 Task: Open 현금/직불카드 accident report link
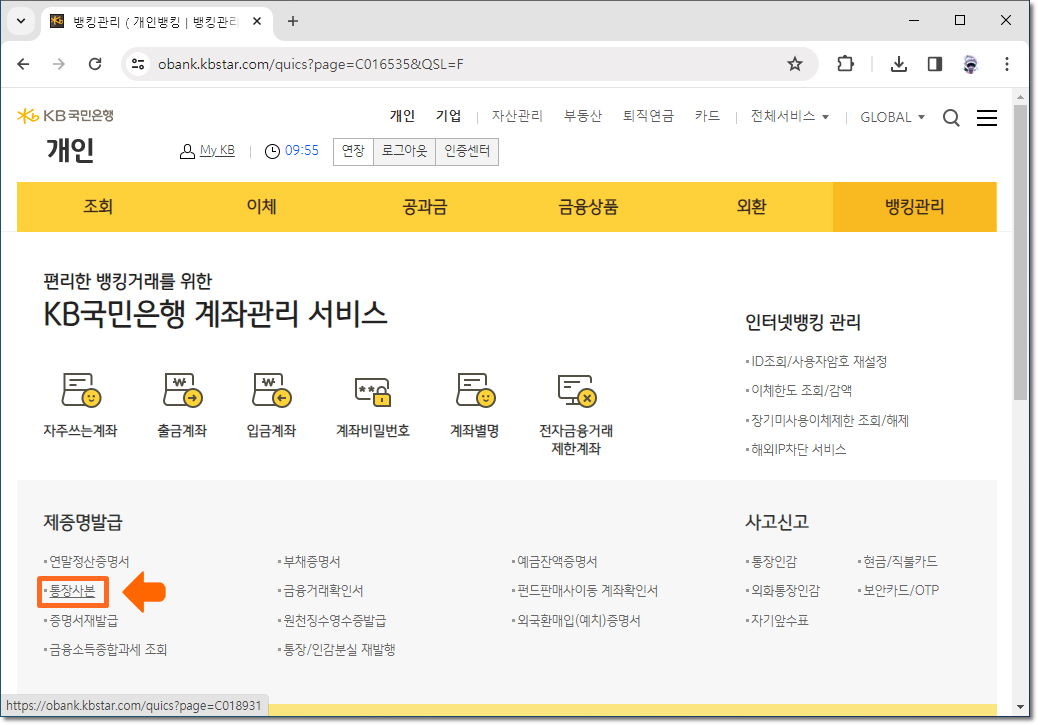pos(900,562)
